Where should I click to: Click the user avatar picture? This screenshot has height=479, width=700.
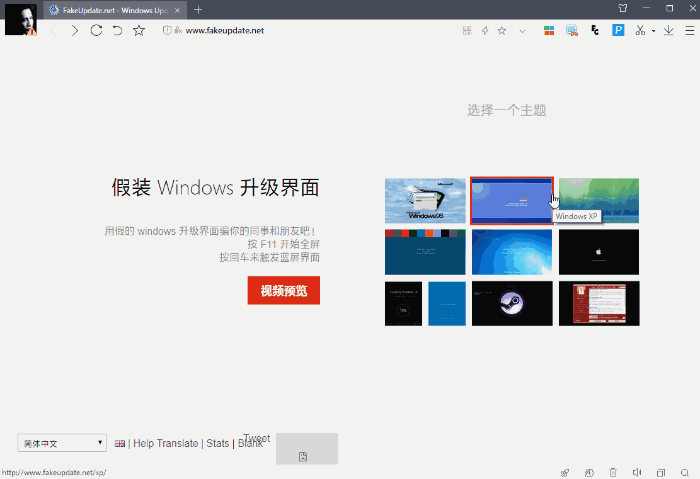click(x=21, y=20)
